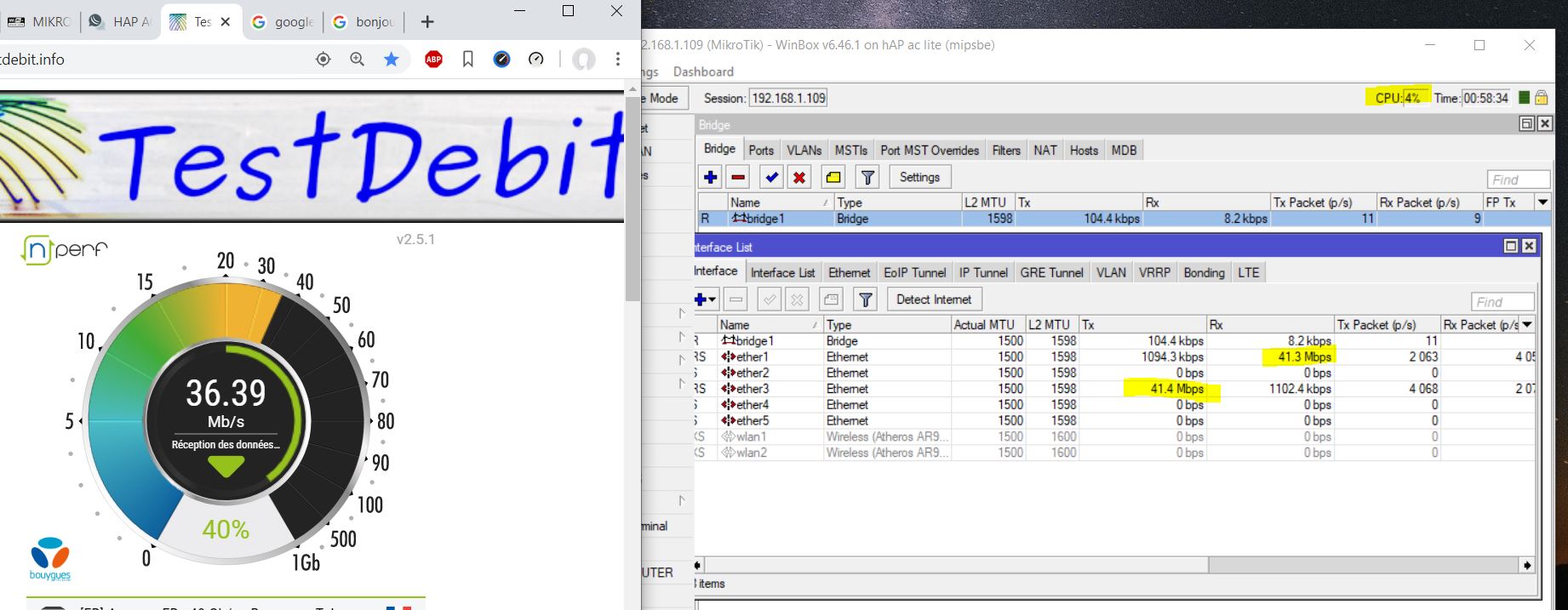The image size is (1568, 610).
Task: Switch to the Ports tab
Action: click(761, 151)
